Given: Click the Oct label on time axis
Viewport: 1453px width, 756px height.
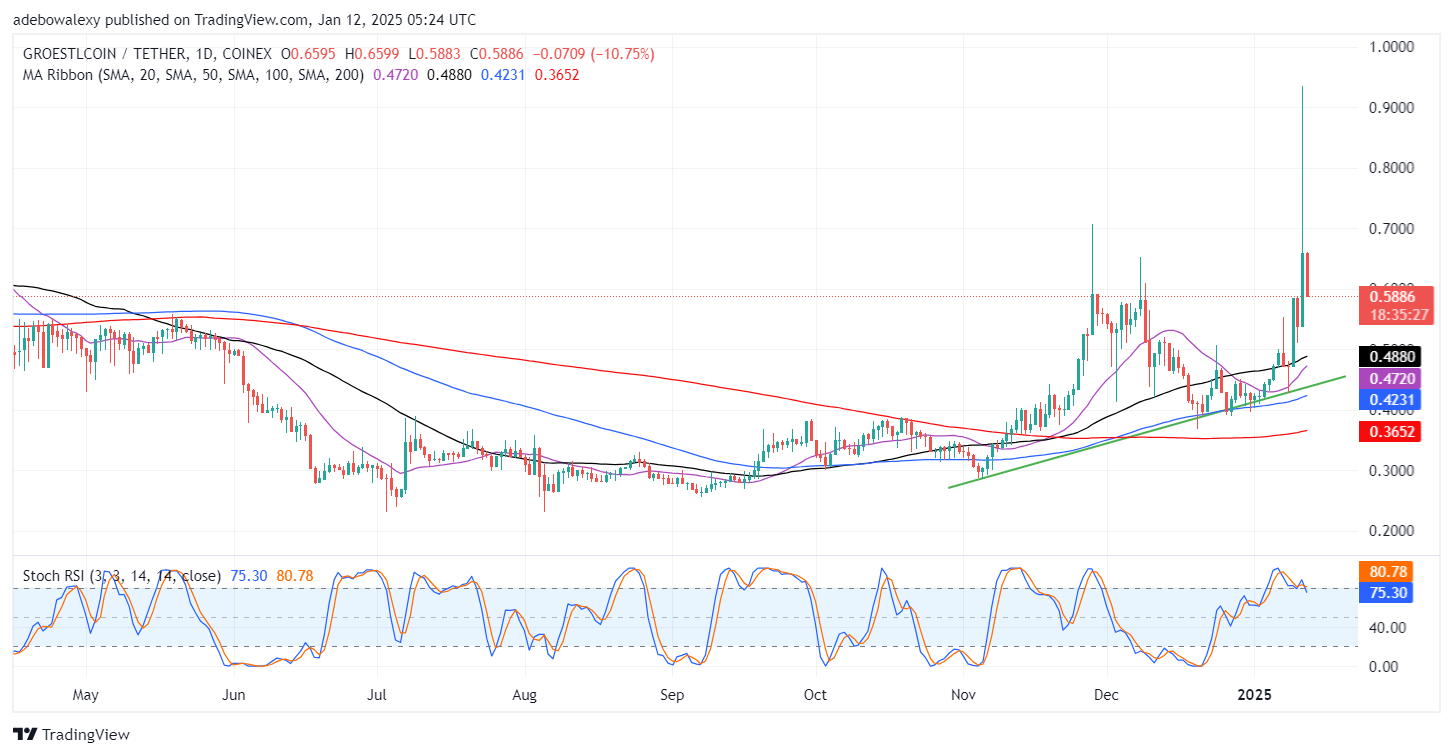Looking at the screenshot, I should coord(815,693).
